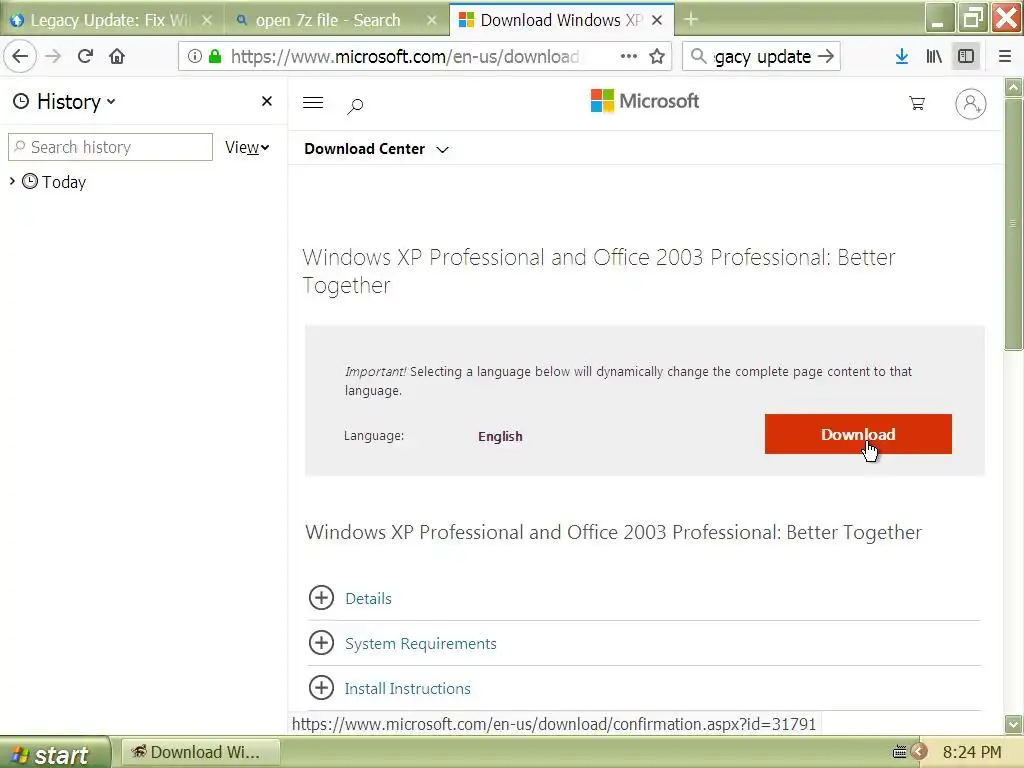Click the Microsoft logo
1024x768 pixels.
tap(645, 101)
